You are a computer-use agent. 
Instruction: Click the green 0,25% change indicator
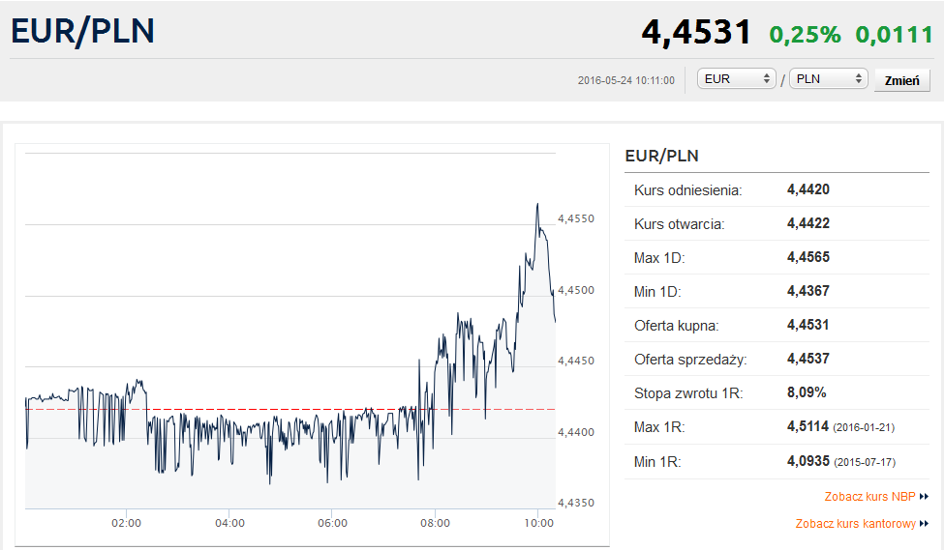[x=805, y=34]
